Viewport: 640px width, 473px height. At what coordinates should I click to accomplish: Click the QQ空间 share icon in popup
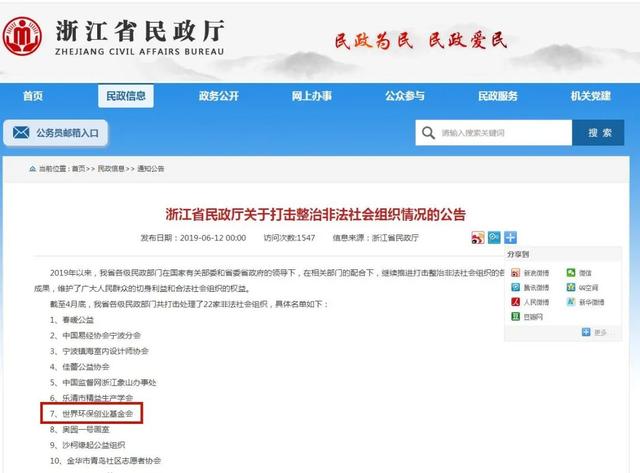pyautogui.click(x=571, y=287)
